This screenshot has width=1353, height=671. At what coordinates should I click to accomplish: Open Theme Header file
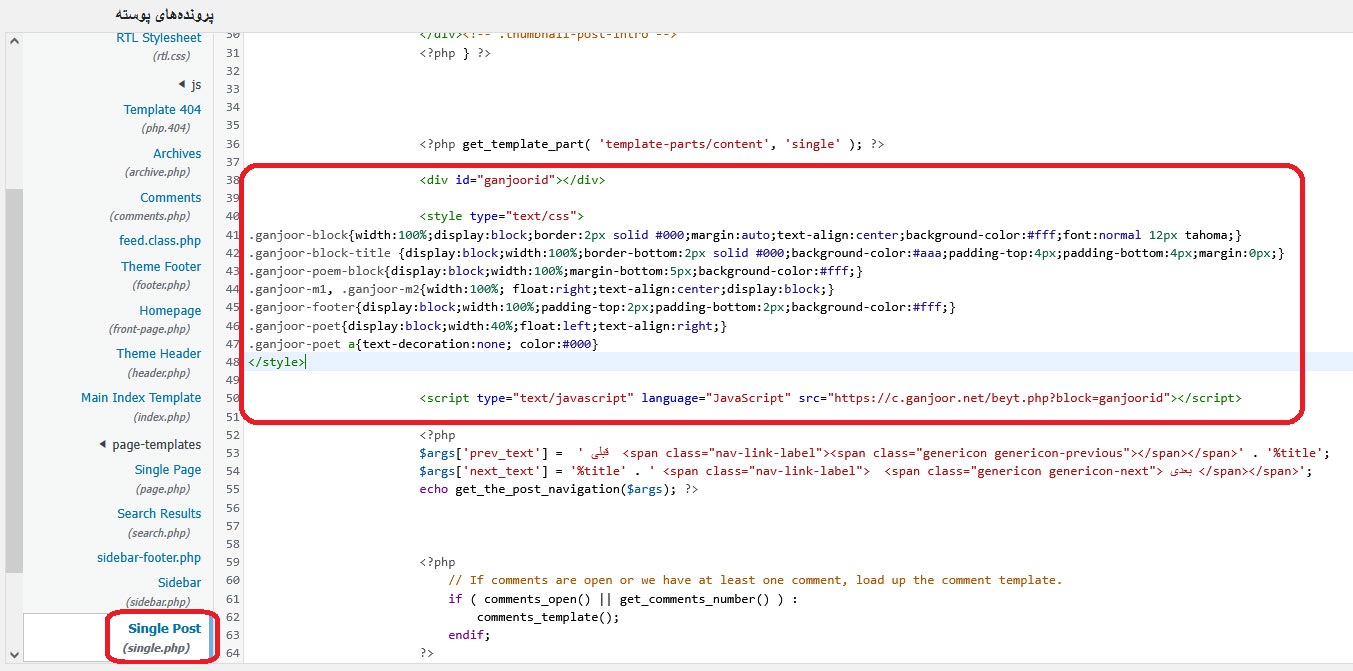coord(158,354)
